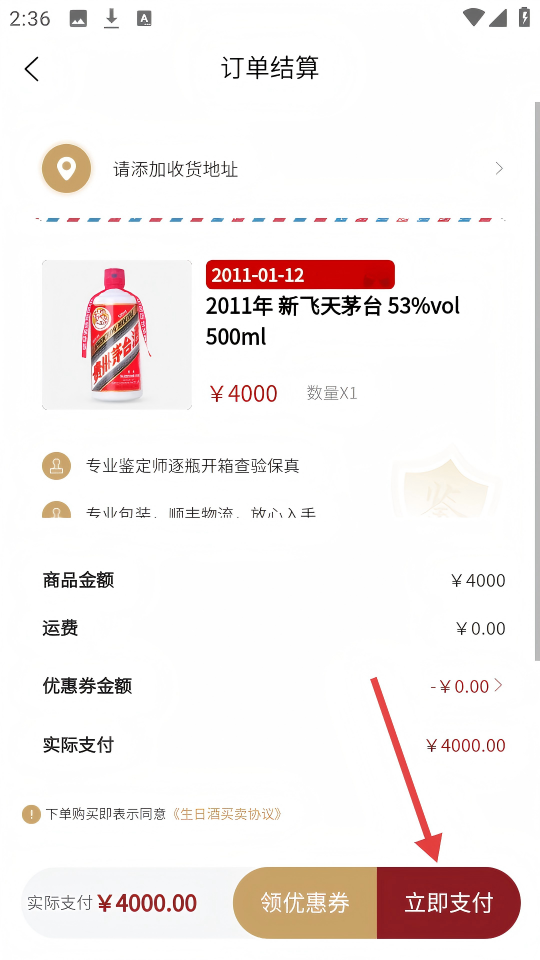Screen dimensions: 540x960
Task: Tap the packaging guarantee icon below
Action: pyautogui.click(x=56, y=509)
